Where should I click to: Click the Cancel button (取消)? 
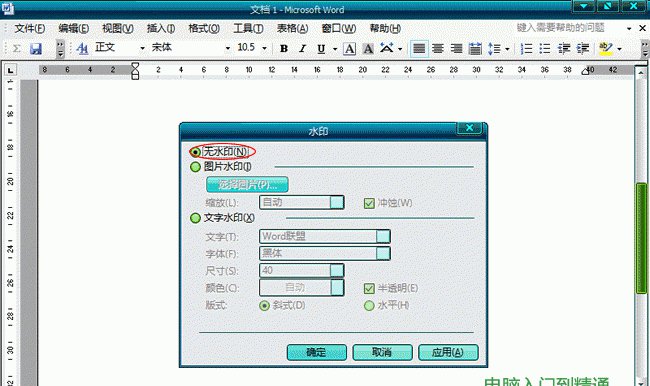382,352
